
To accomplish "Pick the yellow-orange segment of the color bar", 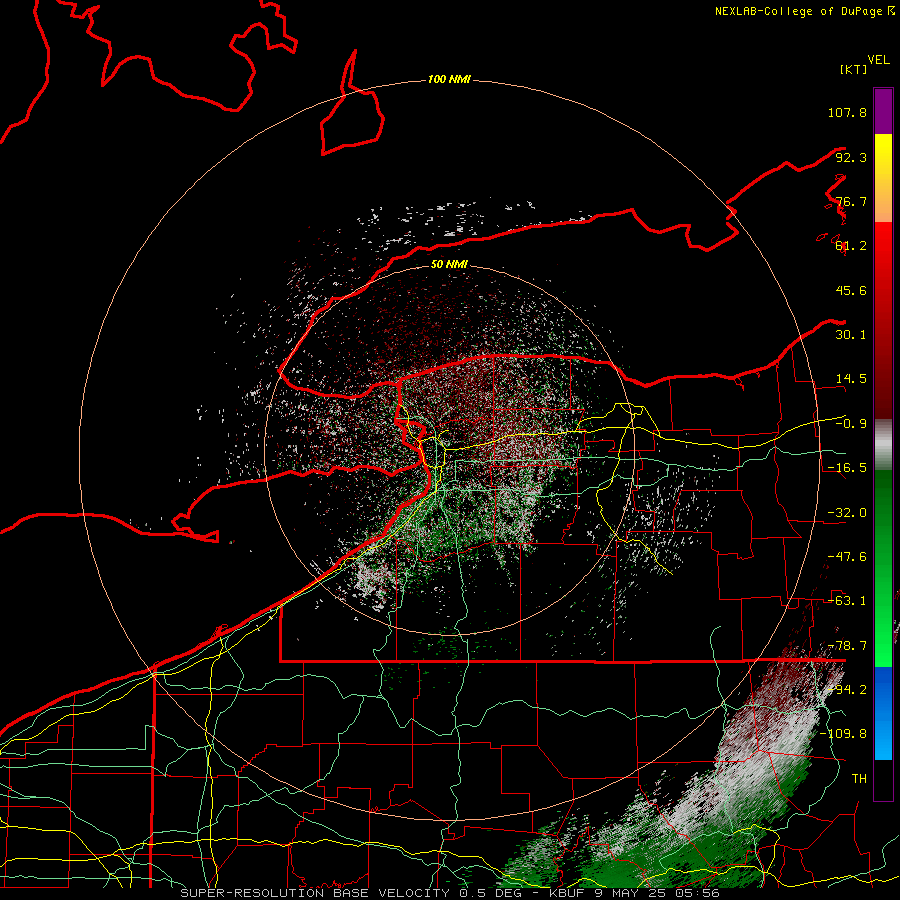I will pos(883,178).
